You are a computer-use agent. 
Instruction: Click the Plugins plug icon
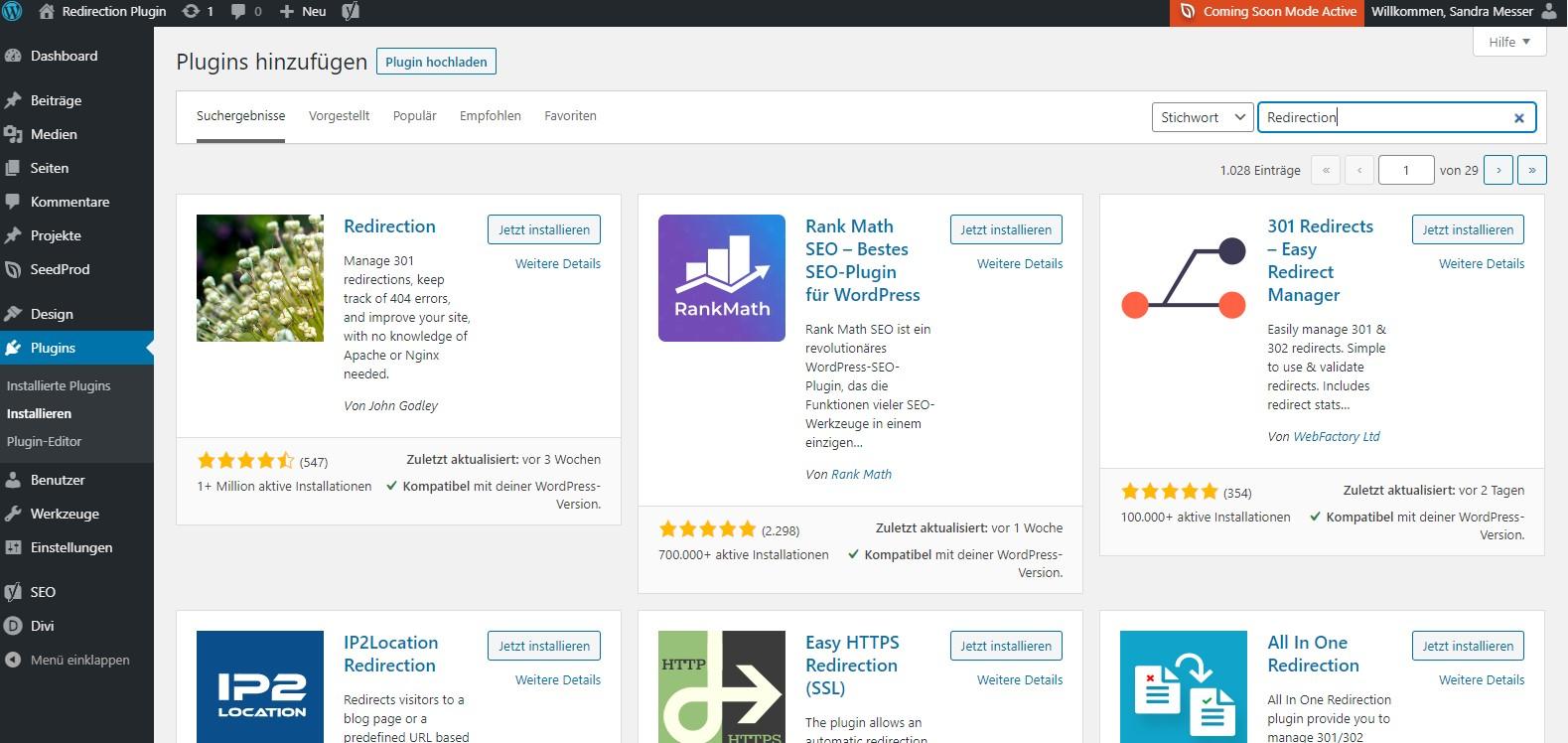(13, 348)
